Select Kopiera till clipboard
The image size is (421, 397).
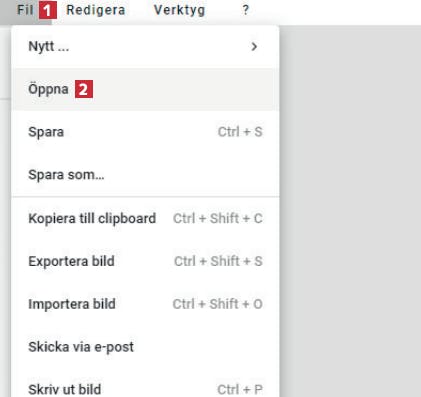[145, 219]
